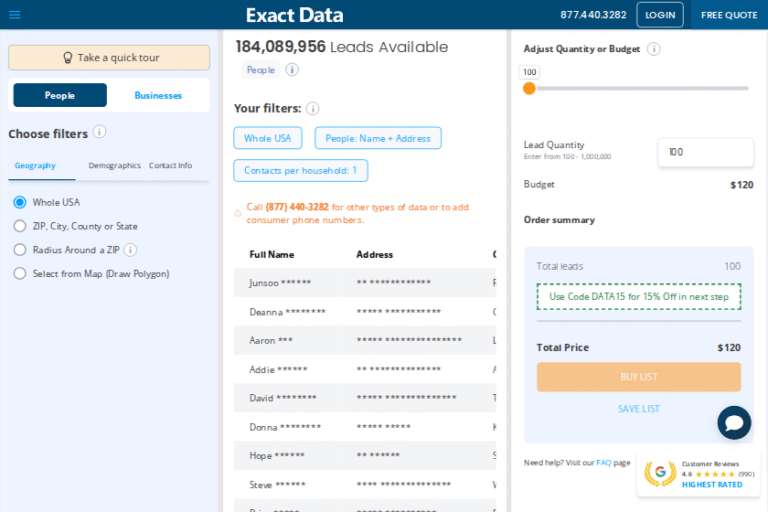This screenshot has height=512, width=768.
Task: Select the Whole USA radio option
Action: tap(20, 202)
